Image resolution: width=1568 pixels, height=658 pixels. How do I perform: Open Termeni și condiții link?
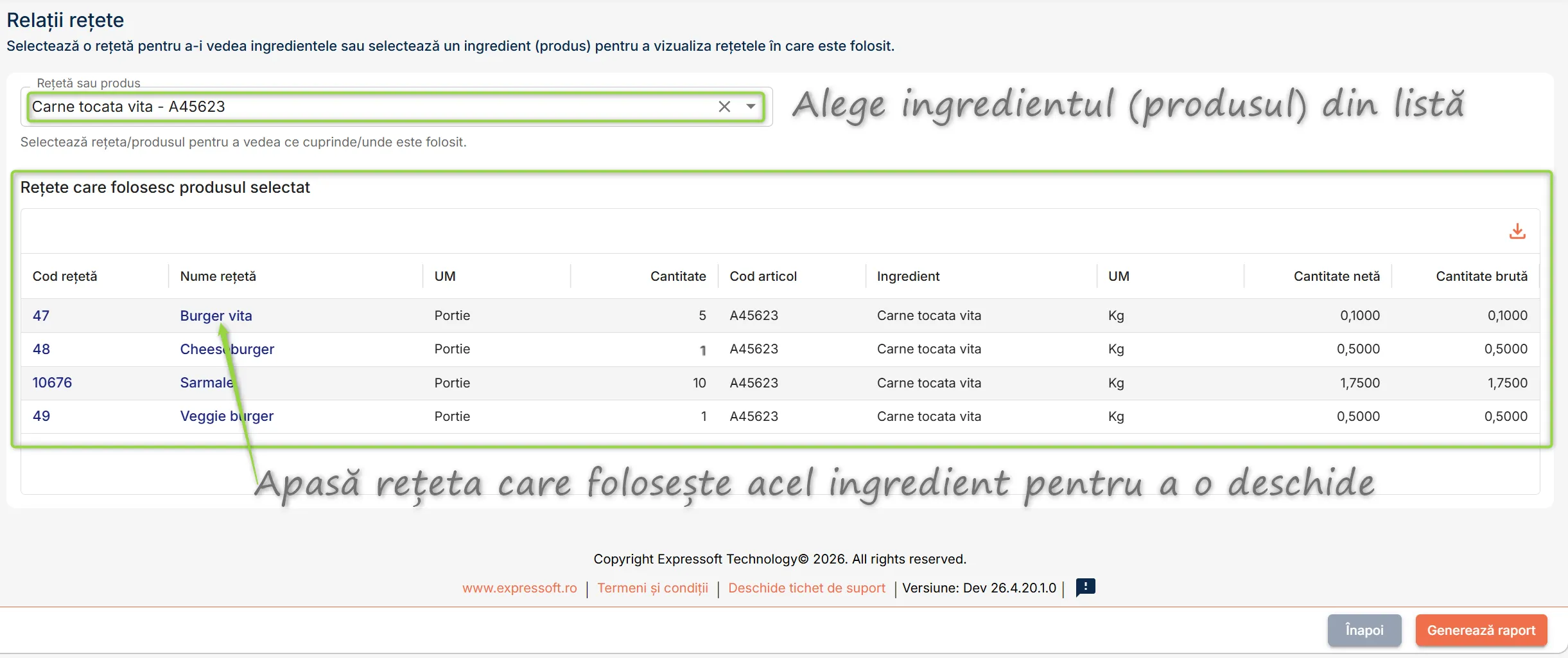pyautogui.click(x=652, y=588)
